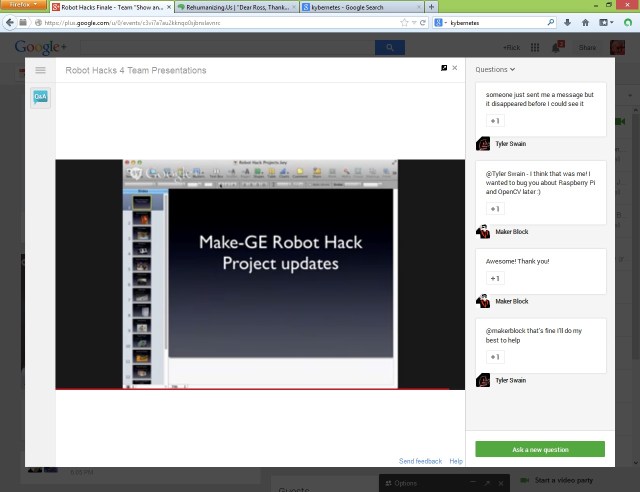The width and height of the screenshot is (640, 492).
Task: Pop out the video using the expand icon
Action: pyautogui.click(x=444, y=69)
